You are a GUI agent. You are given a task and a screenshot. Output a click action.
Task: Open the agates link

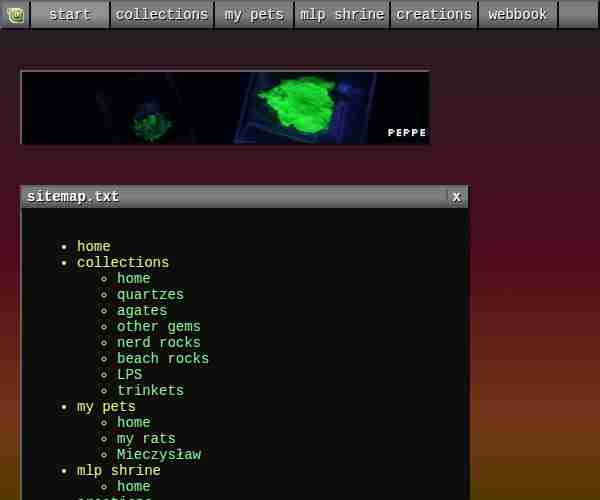coord(142,311)
